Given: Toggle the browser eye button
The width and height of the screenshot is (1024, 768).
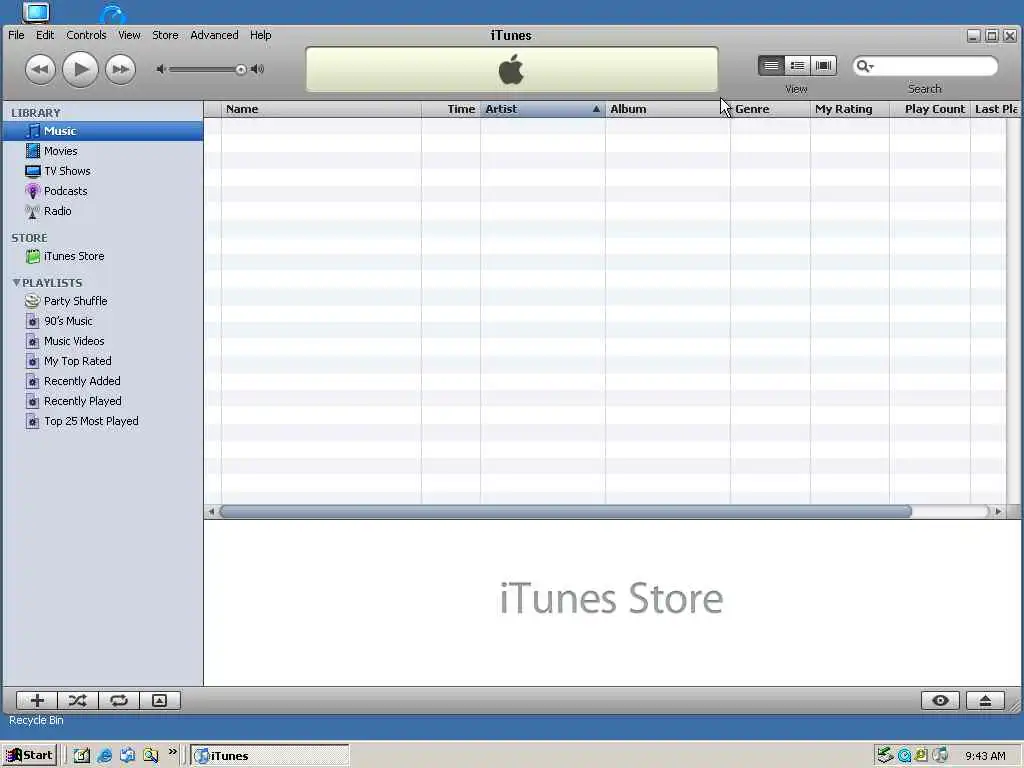Looking at the screenshot, I should click(940, 701).
